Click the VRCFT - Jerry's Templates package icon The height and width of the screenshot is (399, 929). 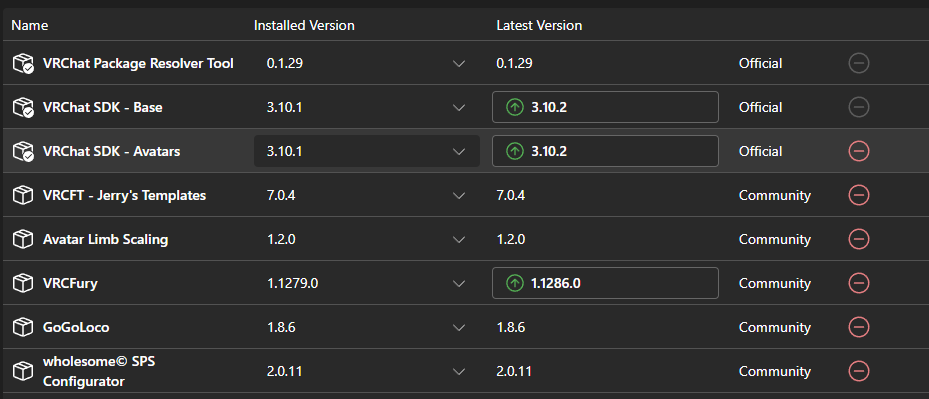pyautogui.click(x=23, y=195)
